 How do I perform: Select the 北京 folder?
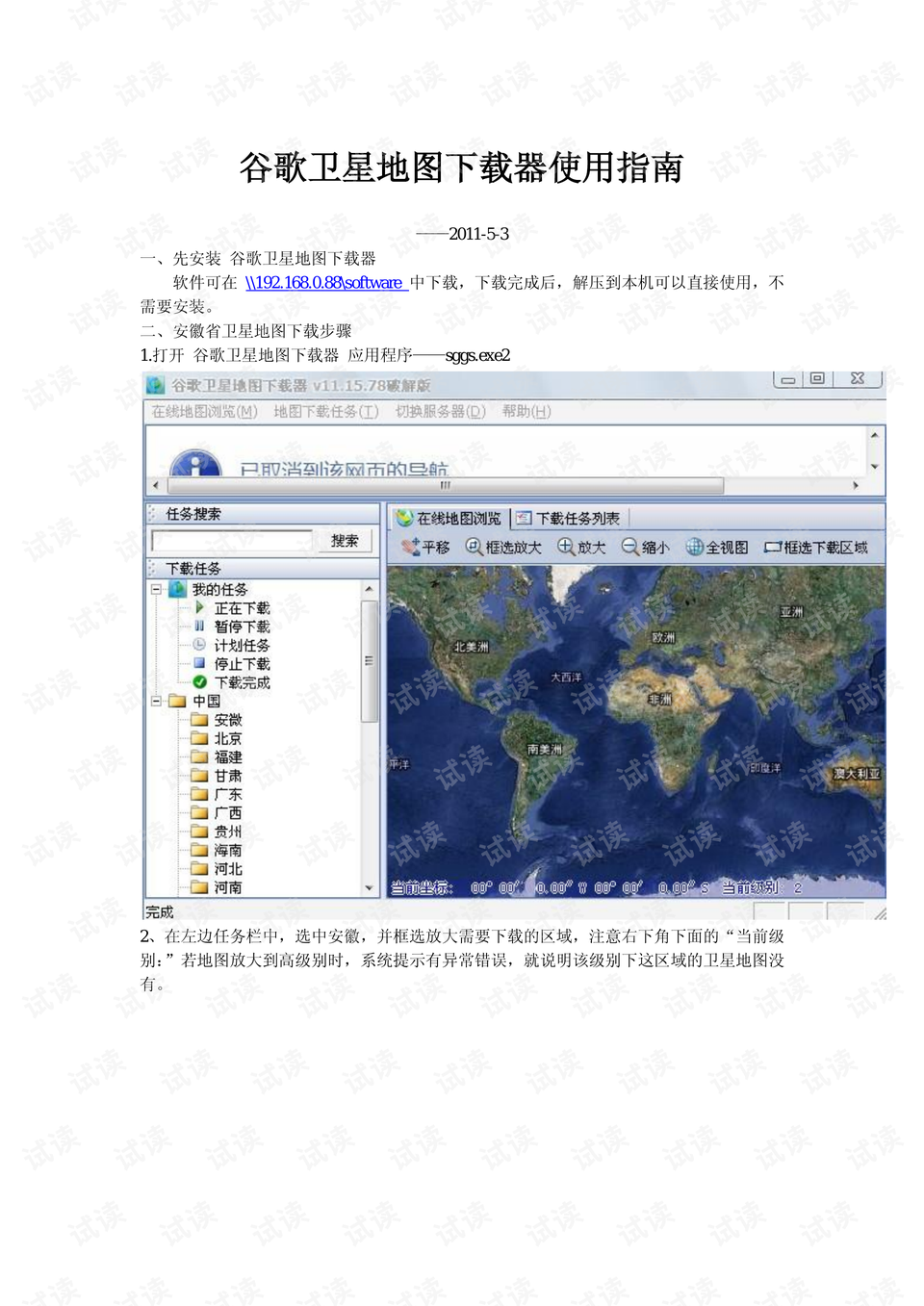(x=217, y=739)
